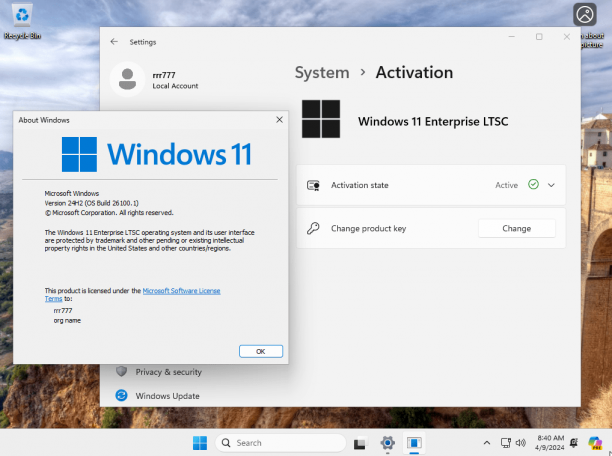Click the volume speaker tray icon
This screenshot has width=612, height=456.
pyautogui.click(x=520, y=443)
